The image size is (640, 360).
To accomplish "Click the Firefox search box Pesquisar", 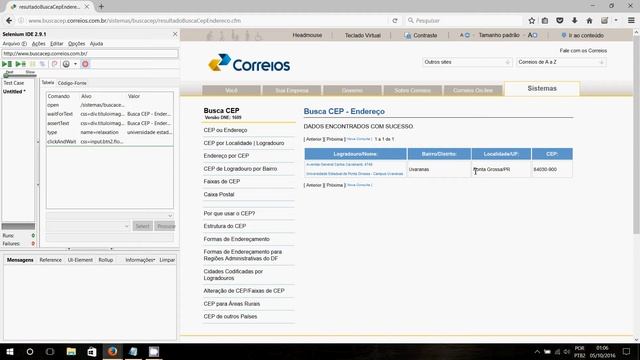I will pyautogui.click(x=464, y=20).
